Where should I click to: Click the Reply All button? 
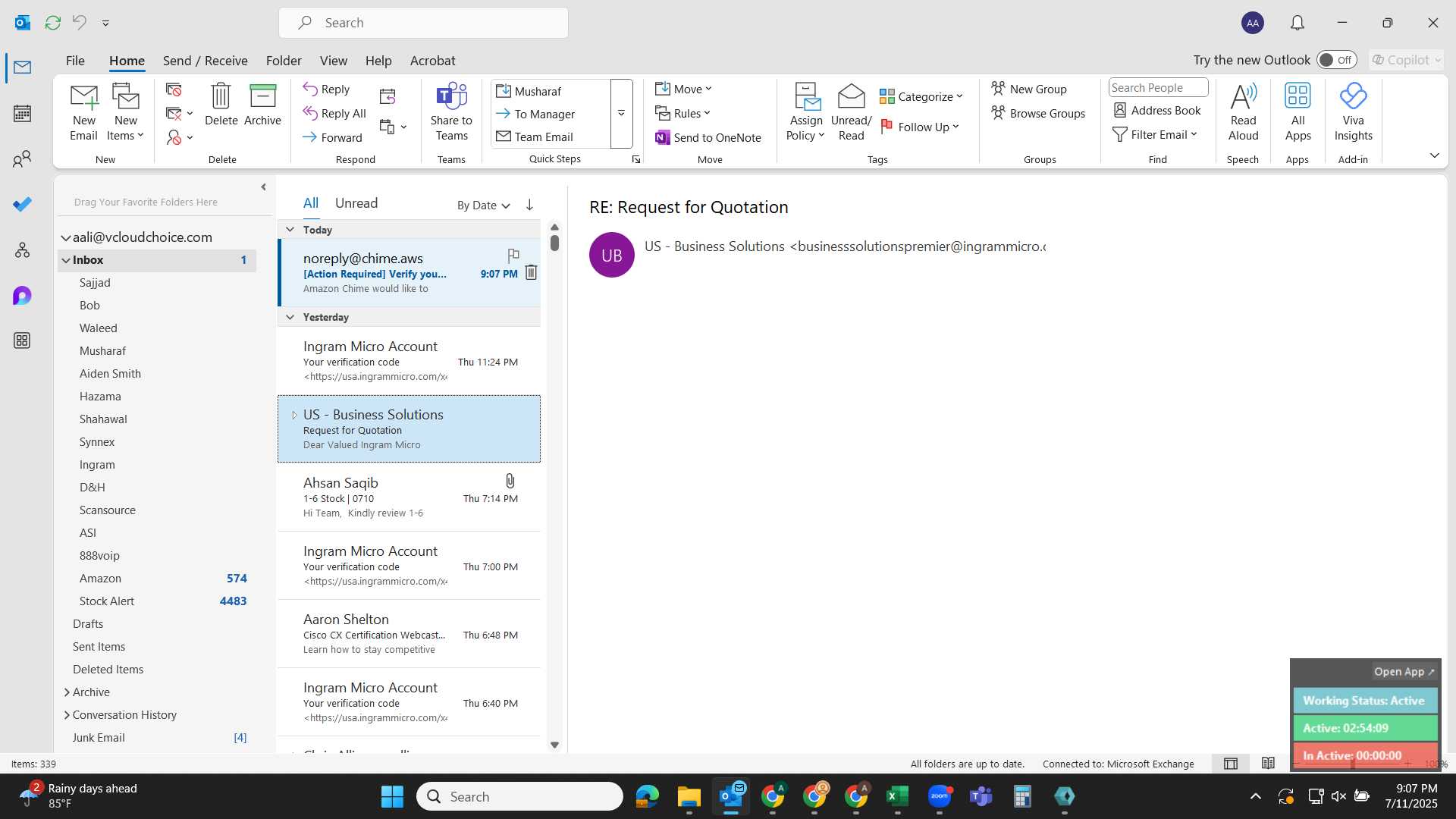coord(334,113)
